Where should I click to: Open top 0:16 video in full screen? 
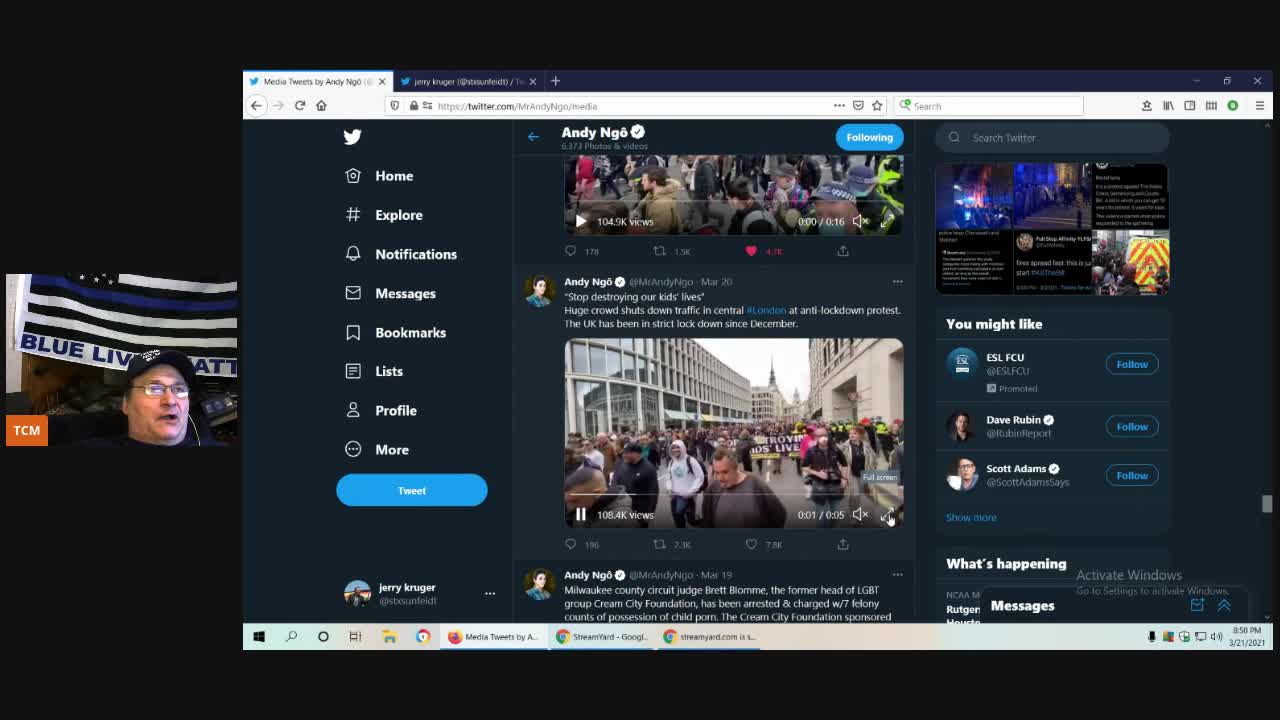[887, 221]
